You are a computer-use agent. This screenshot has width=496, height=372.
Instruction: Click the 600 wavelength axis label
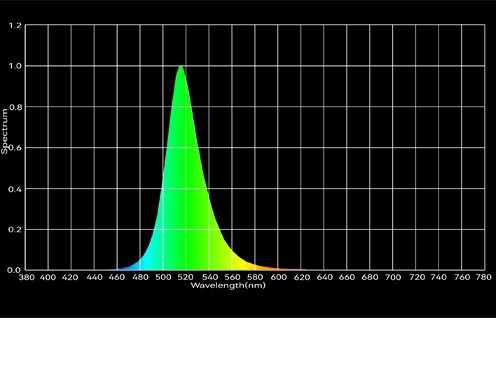(278, 277)
